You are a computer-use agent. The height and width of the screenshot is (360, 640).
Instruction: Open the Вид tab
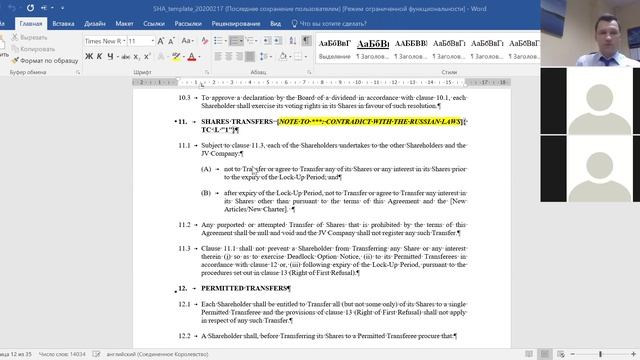(x=276, y=24)
